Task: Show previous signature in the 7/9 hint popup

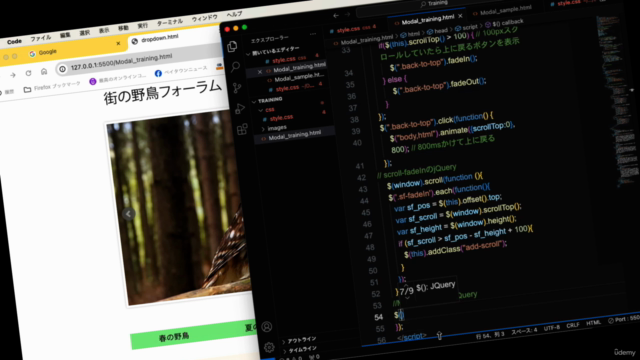Action: point(405,284)
